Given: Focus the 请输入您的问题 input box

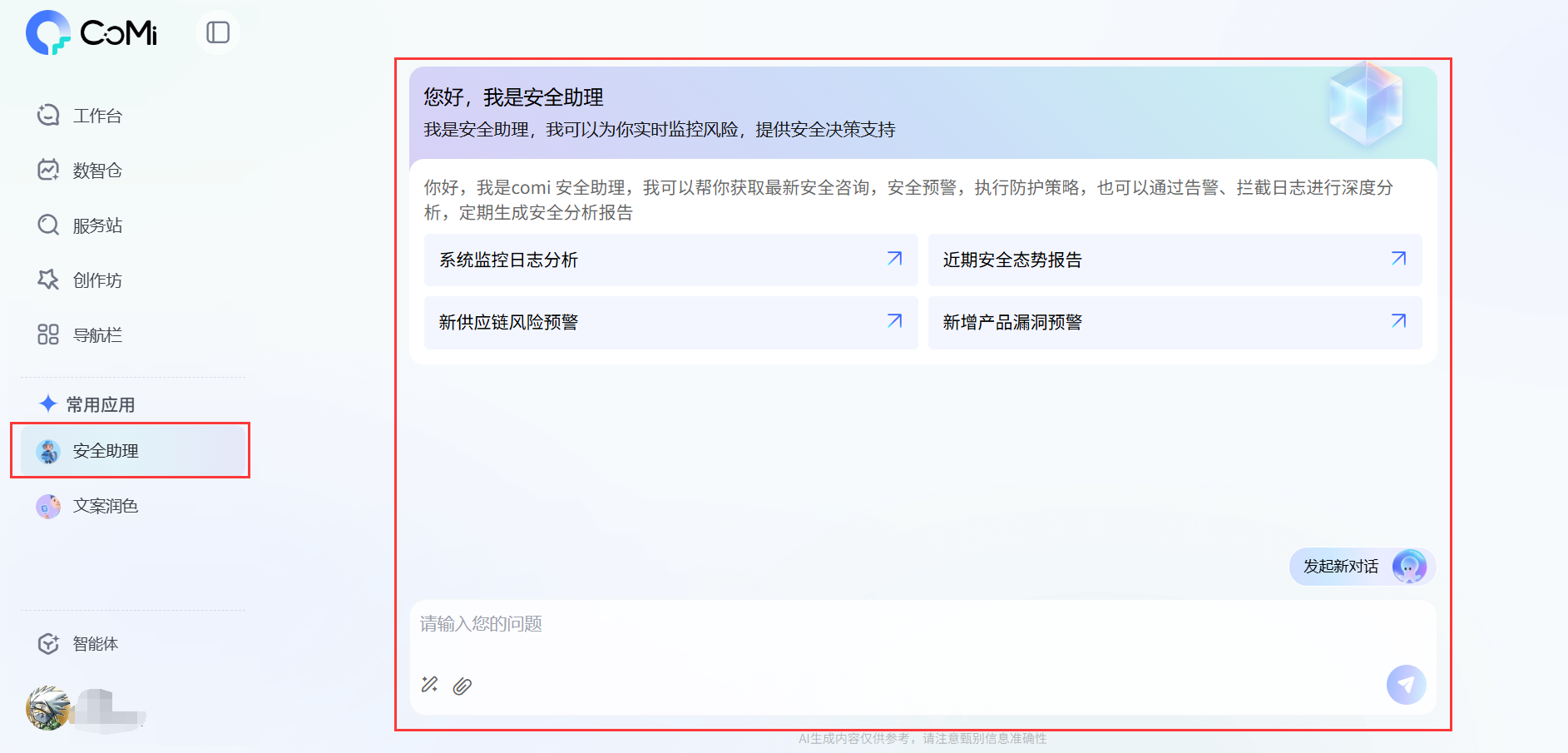Looking at the screenshot, I should (x=923, y=657).
